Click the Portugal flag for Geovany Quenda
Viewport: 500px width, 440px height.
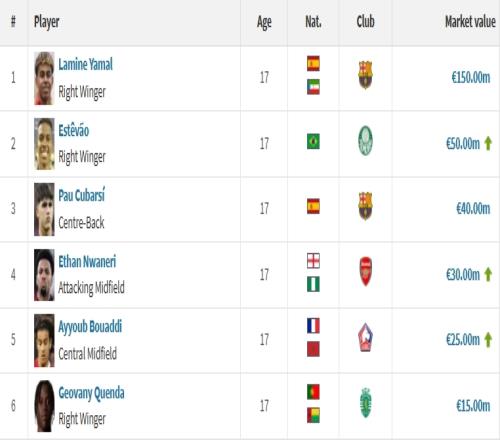tap(313, 392)
